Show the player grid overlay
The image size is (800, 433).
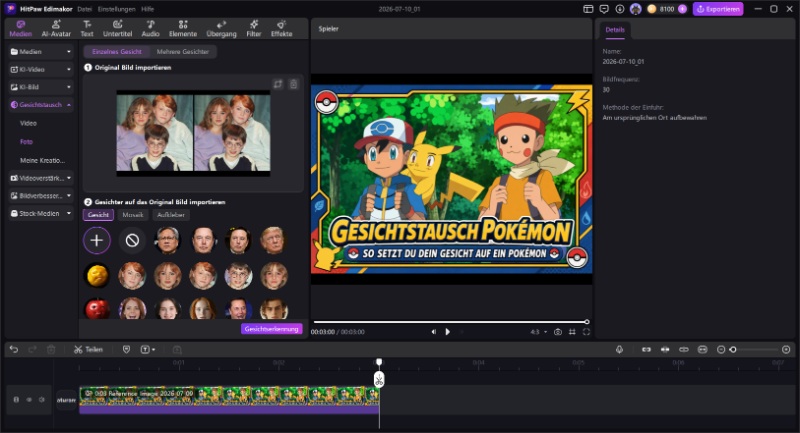(572, 332)
